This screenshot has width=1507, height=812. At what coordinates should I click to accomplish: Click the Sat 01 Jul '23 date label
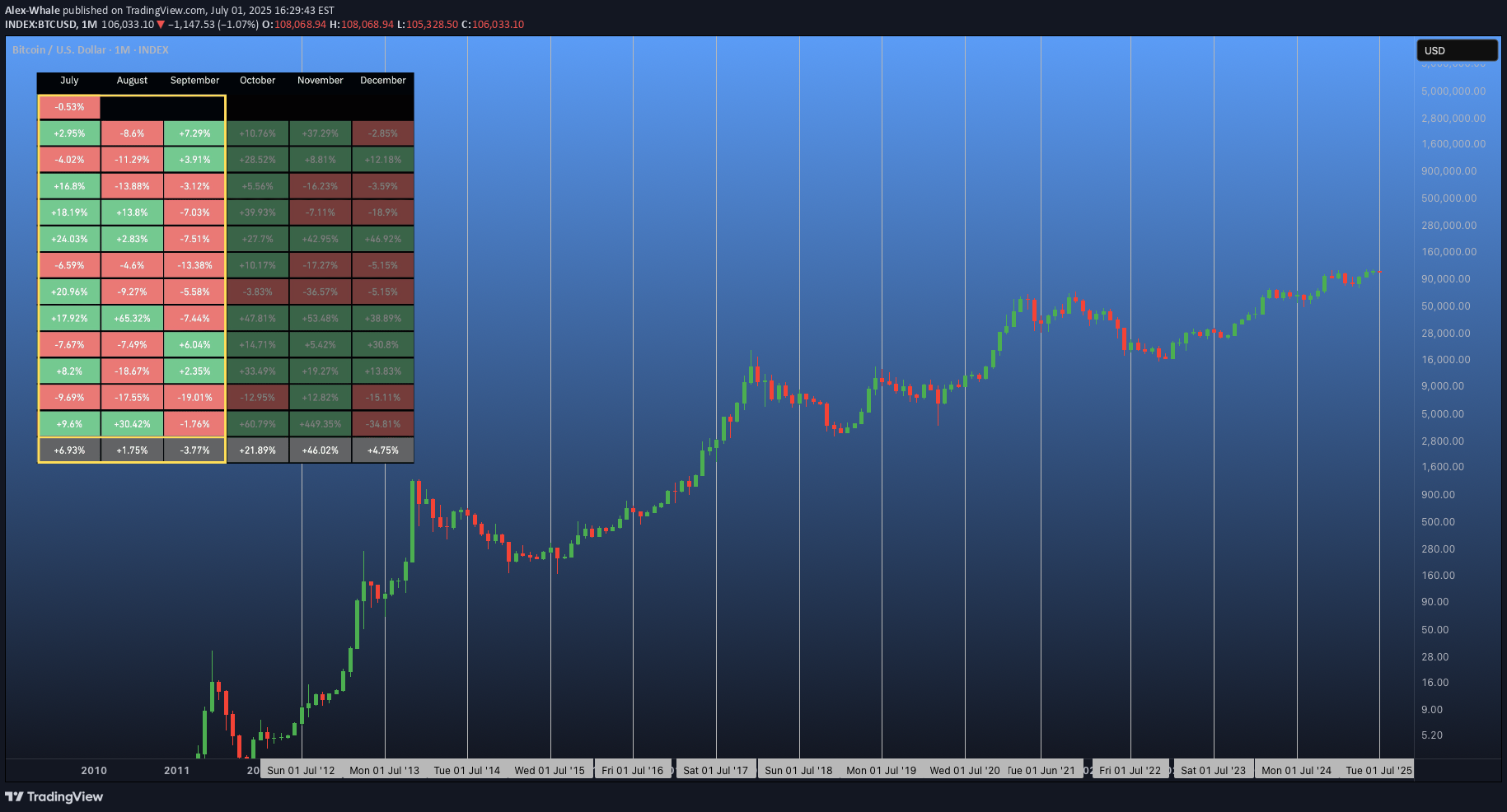1213,771
